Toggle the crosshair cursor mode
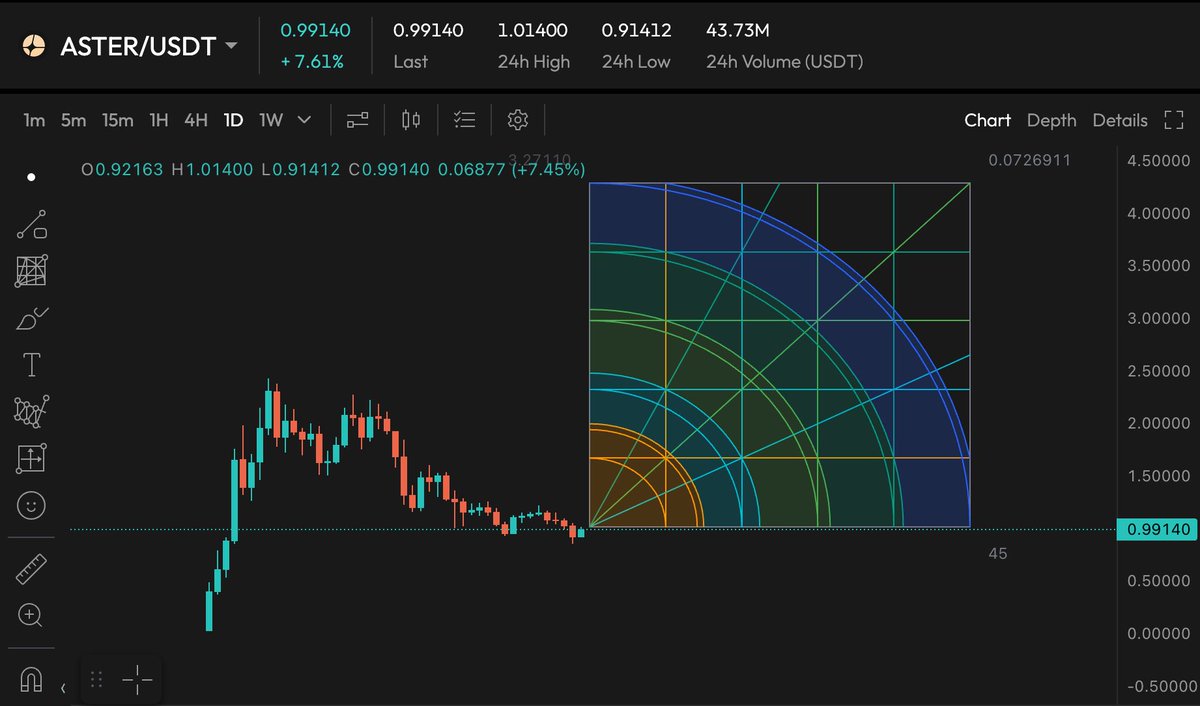The image size is (1200, 706). pyautogui.click(x=137, y=678)
